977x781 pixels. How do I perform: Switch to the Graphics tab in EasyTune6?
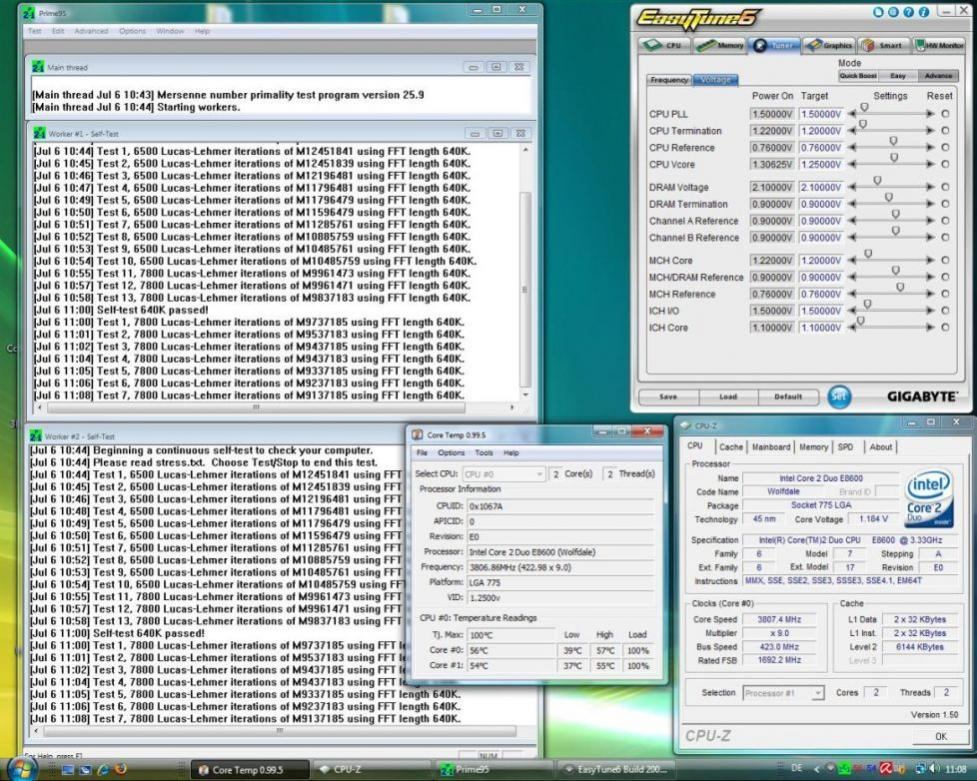coord(829,45)
